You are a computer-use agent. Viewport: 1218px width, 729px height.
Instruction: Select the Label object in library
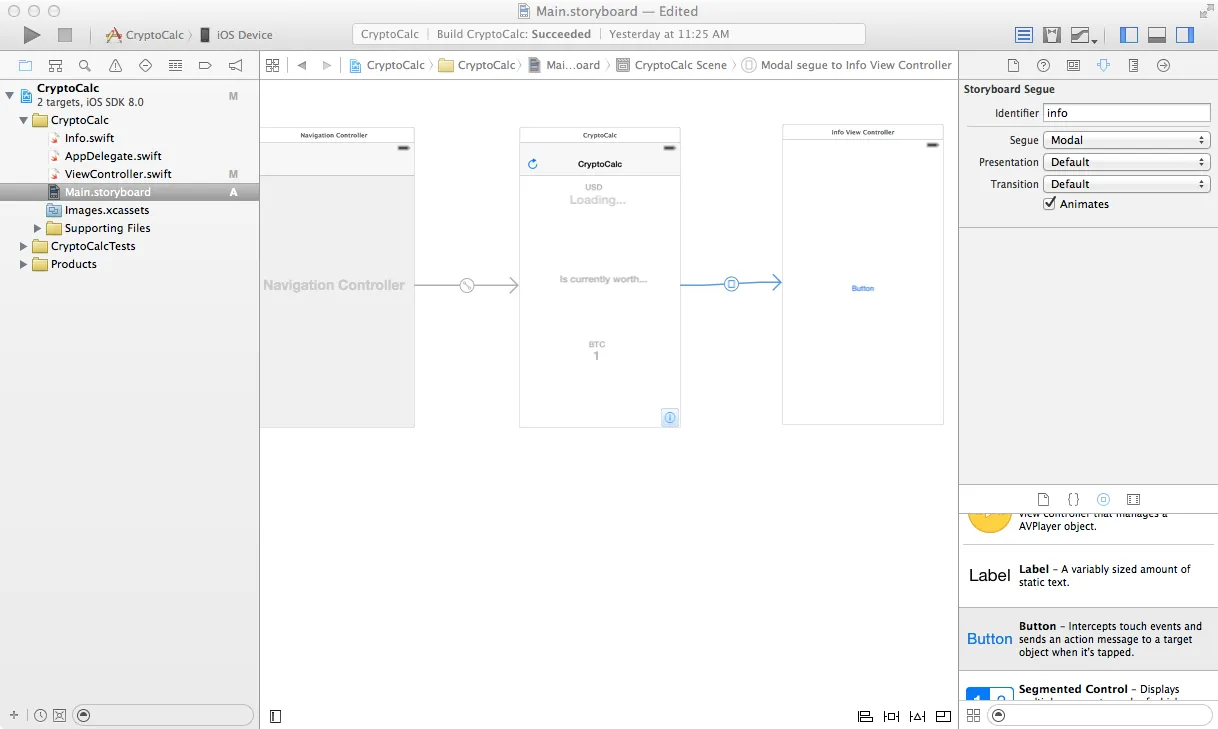(1088, 575)
